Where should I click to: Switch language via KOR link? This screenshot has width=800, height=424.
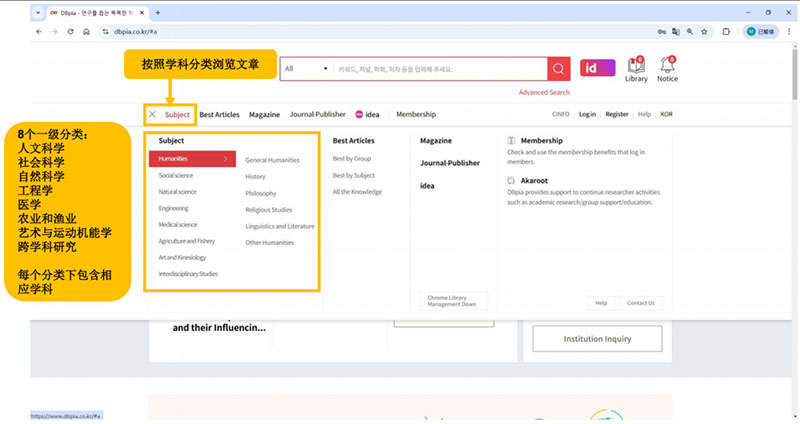tap(666, 114)
